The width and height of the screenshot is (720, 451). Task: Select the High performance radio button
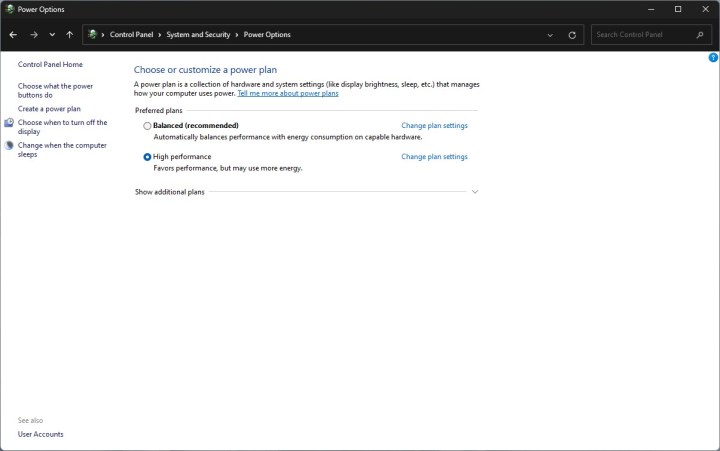(148, 157)
